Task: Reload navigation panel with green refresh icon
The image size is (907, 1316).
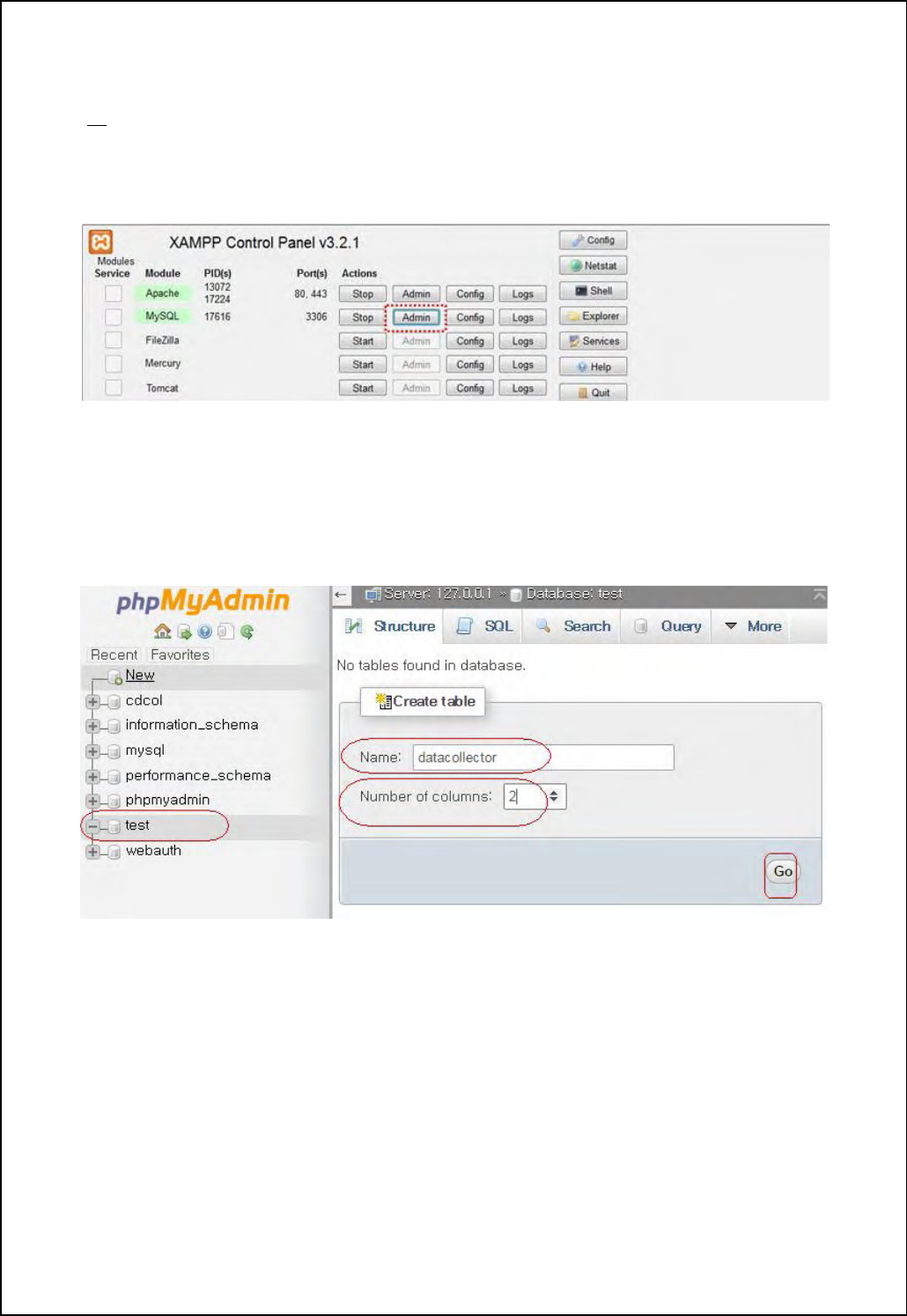Action: (x=247, y=632)
